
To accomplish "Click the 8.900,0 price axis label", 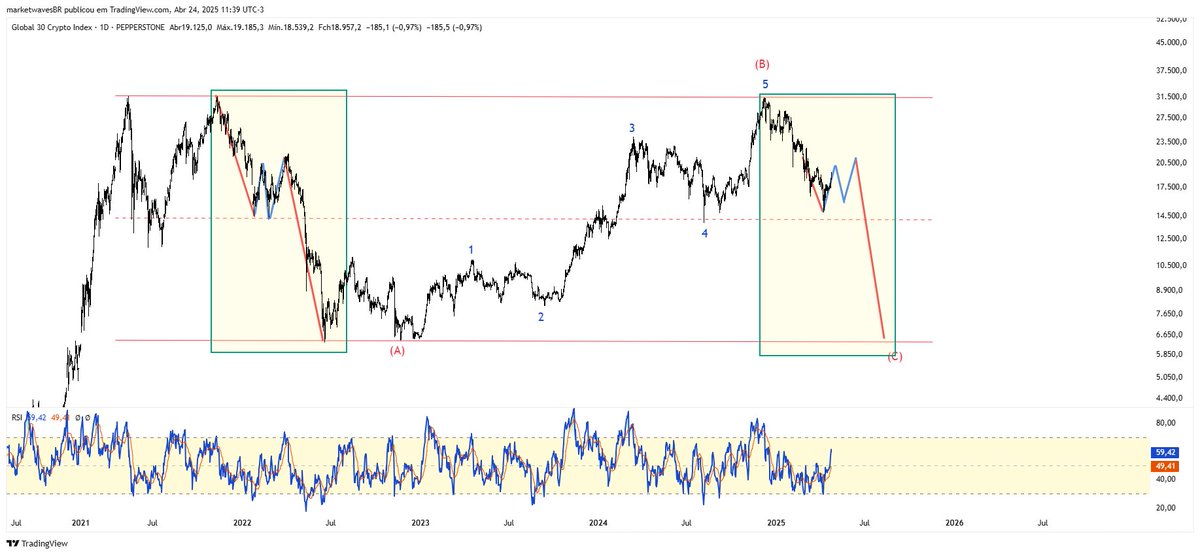I will [x=1168, y=290].
